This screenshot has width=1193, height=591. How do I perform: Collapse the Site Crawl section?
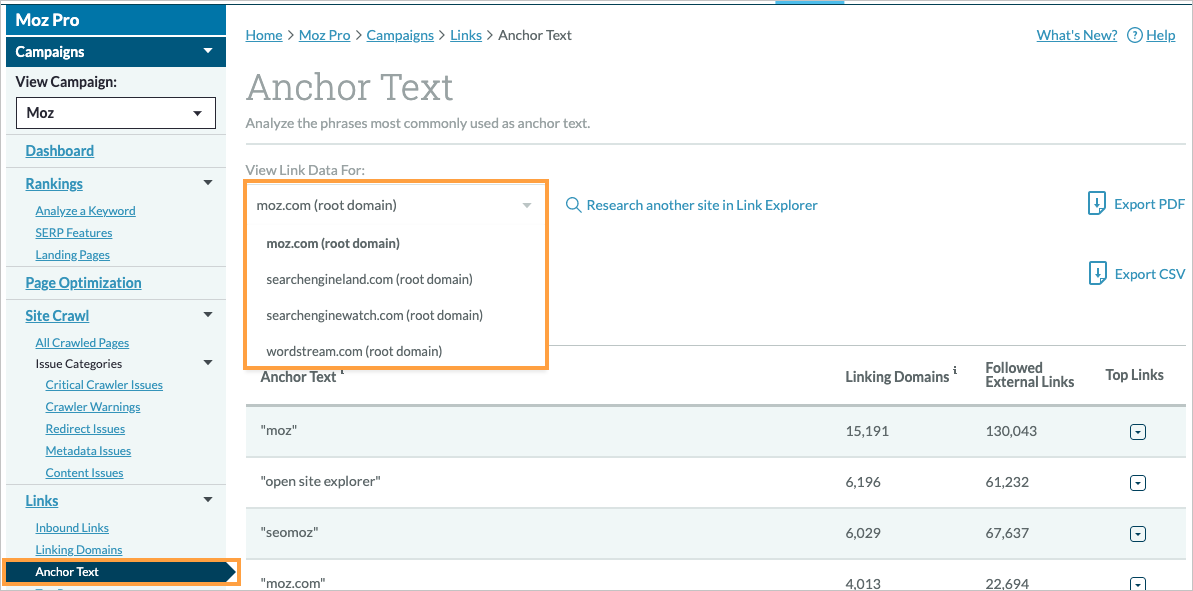209,314
